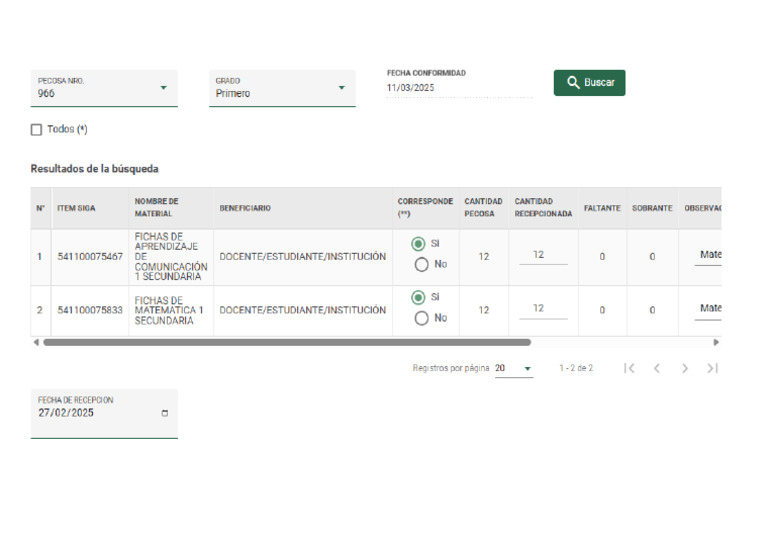Edit Cantidad Recepcionada for row 1
This screenshot has height=543, width=768.
542,256
